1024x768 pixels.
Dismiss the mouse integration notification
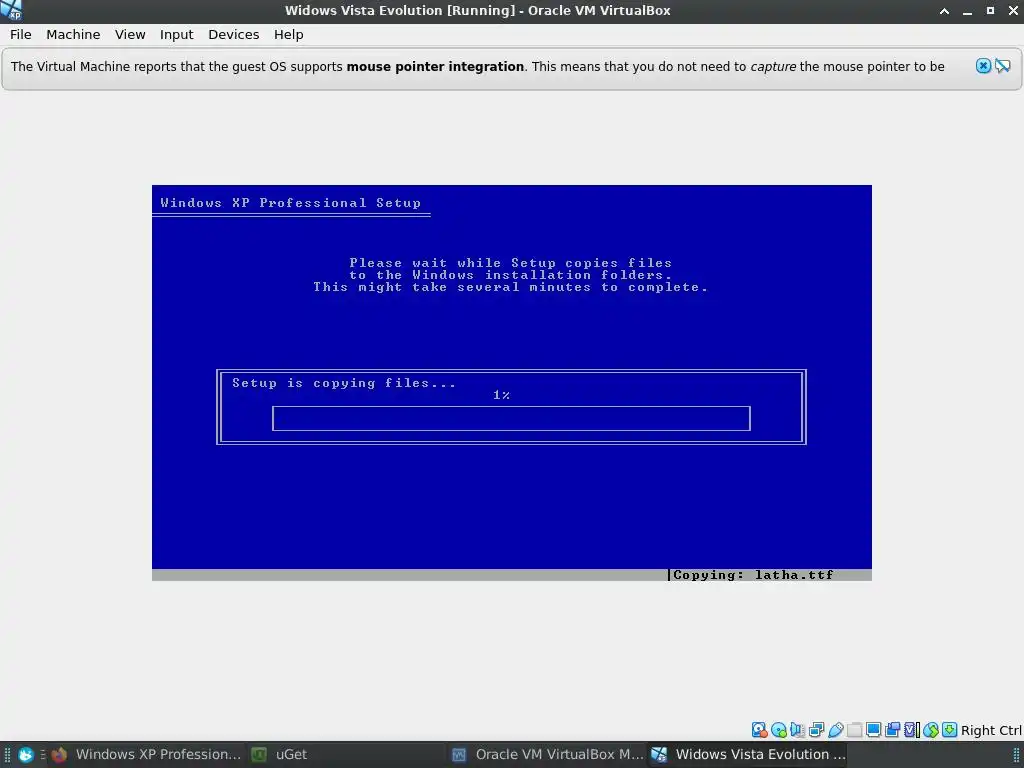tap(983, 65)
